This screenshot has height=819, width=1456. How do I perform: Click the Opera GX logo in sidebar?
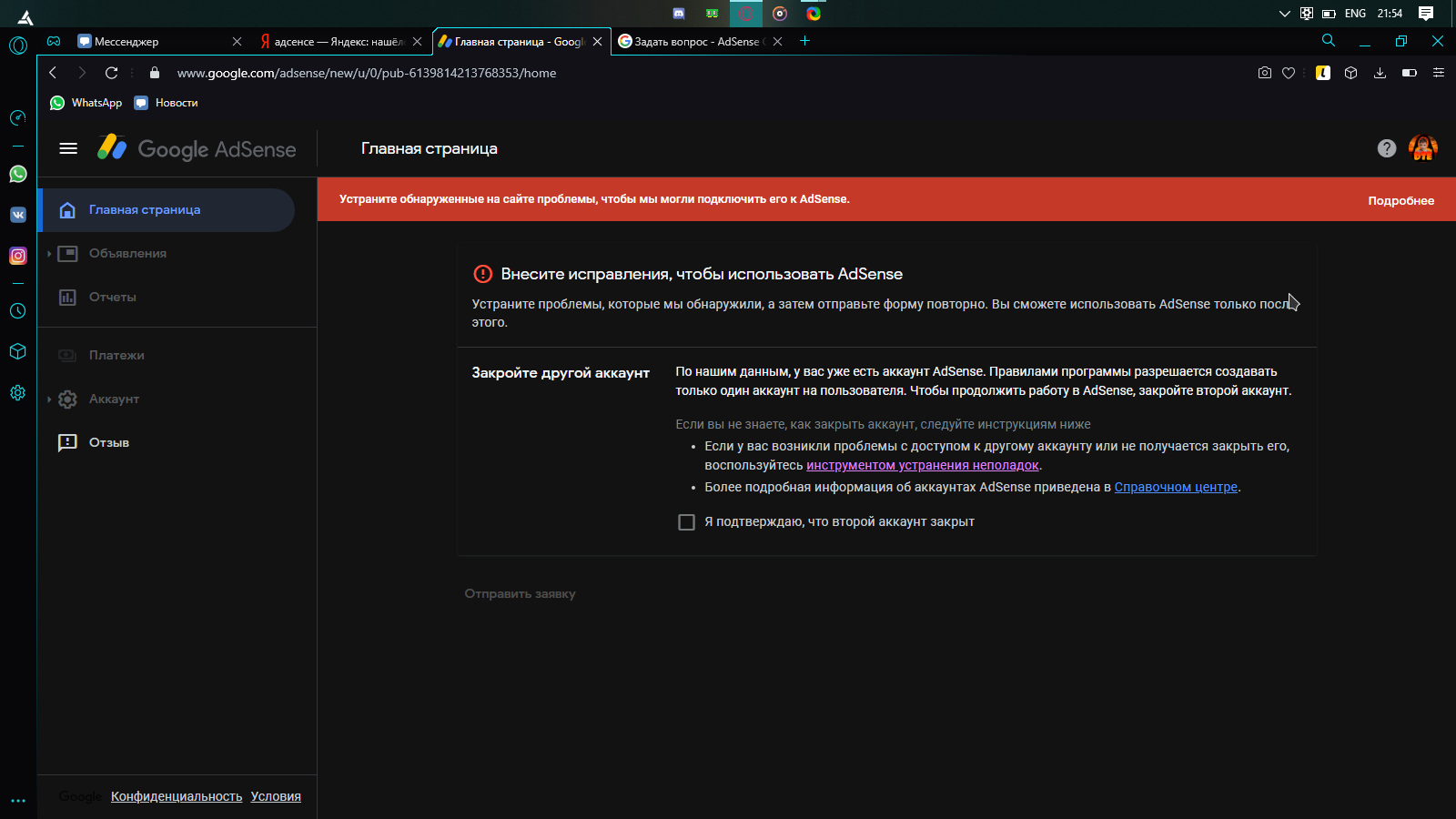coord(18,45)
